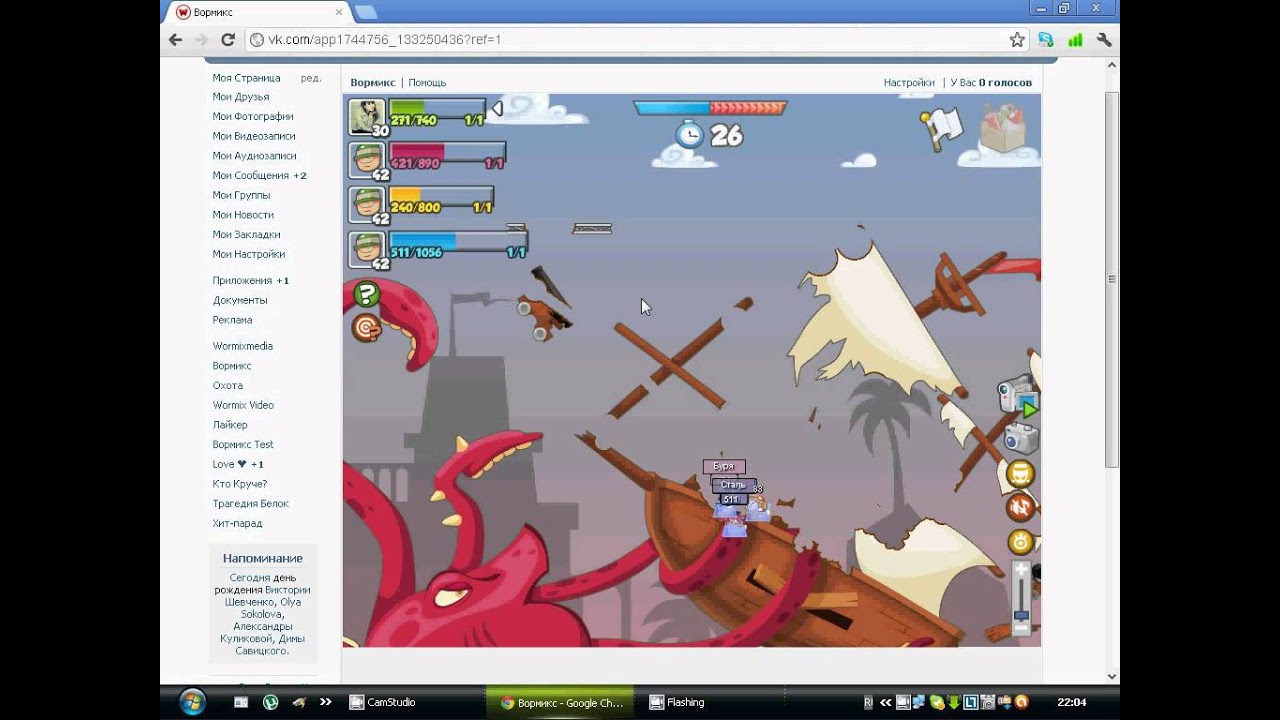The width and height of the screenshot is (1280, 720).
Task: Open Моя Страница link
Action: pyautogui.click(x=246, y=78)
